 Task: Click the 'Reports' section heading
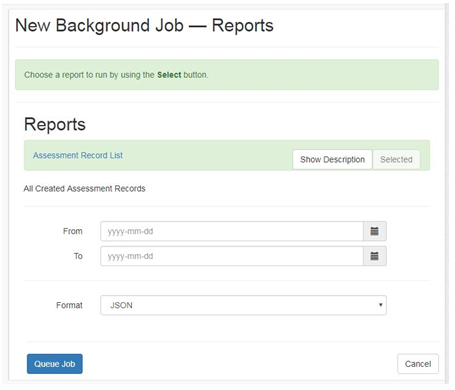pos(55,124)
